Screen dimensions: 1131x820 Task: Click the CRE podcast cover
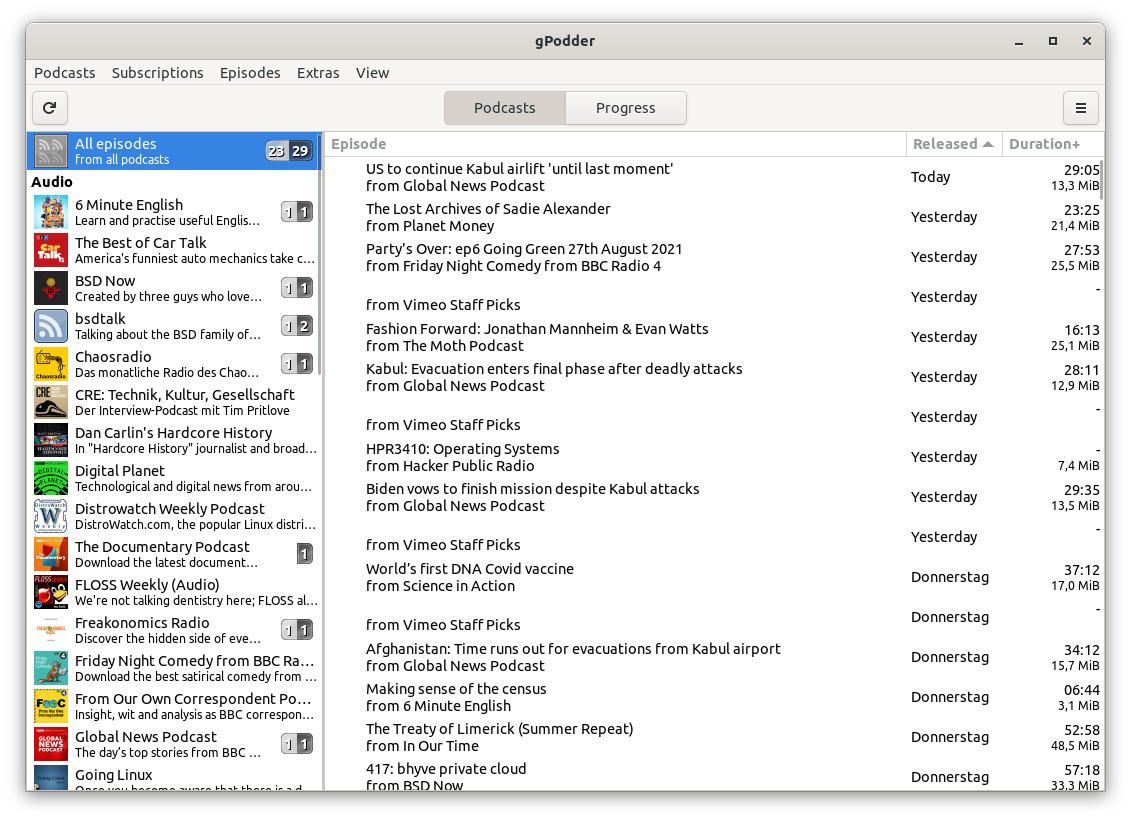click(51, 402)
